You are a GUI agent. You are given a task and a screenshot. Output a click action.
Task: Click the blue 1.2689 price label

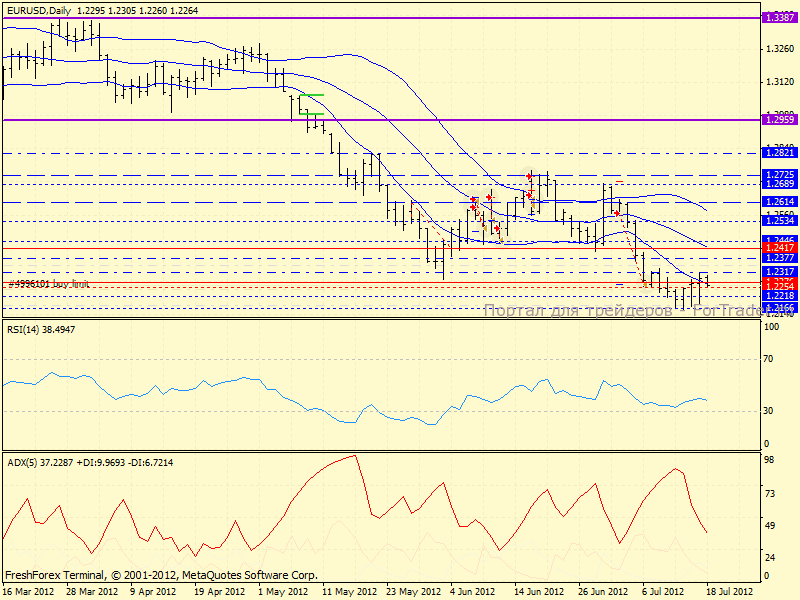tap(779, 184)
